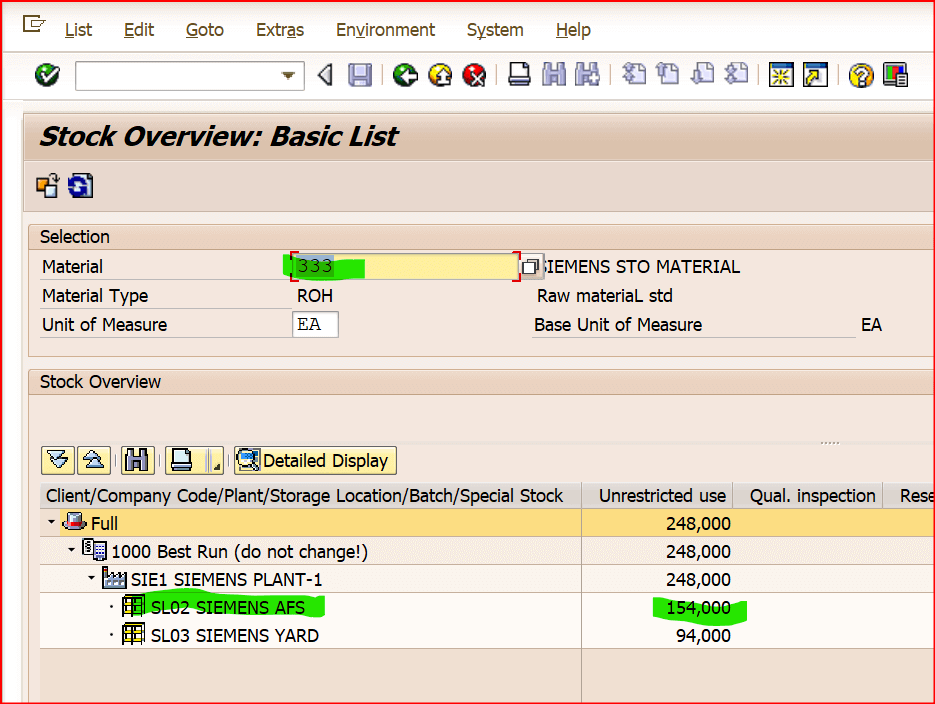Open the command field dropdown arrow
935x704 pixels.
click(289, 76)
